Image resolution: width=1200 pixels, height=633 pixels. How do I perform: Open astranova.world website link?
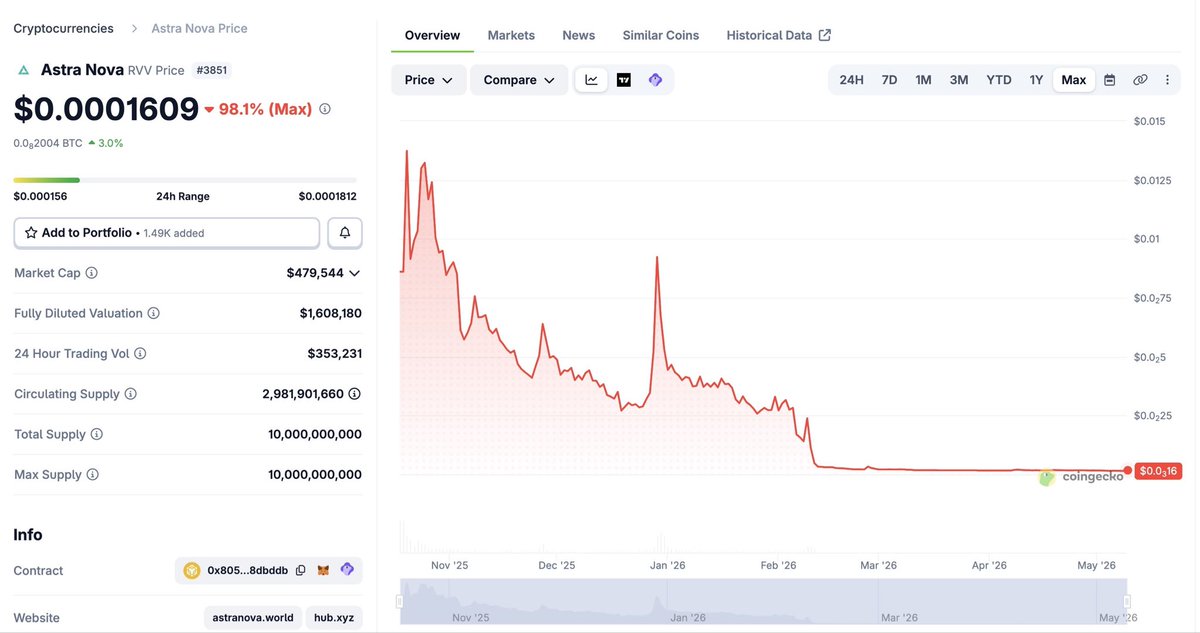[x=253, y=617]
